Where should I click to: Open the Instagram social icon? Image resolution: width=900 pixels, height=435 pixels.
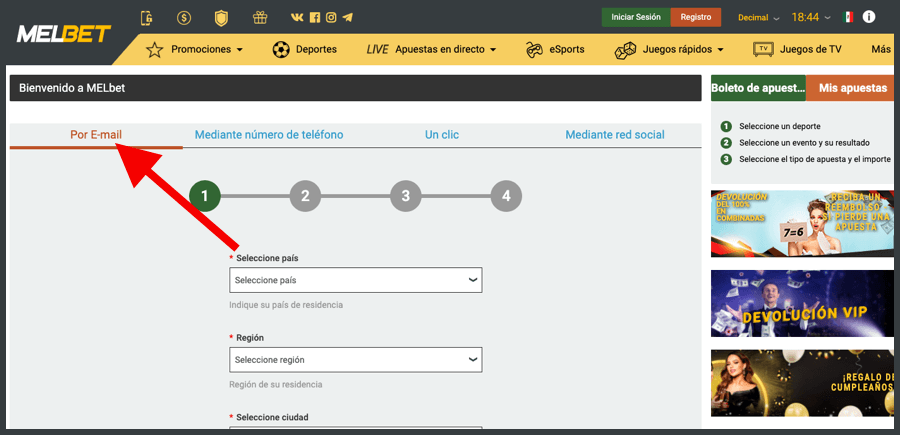click(x=331, y=18)
